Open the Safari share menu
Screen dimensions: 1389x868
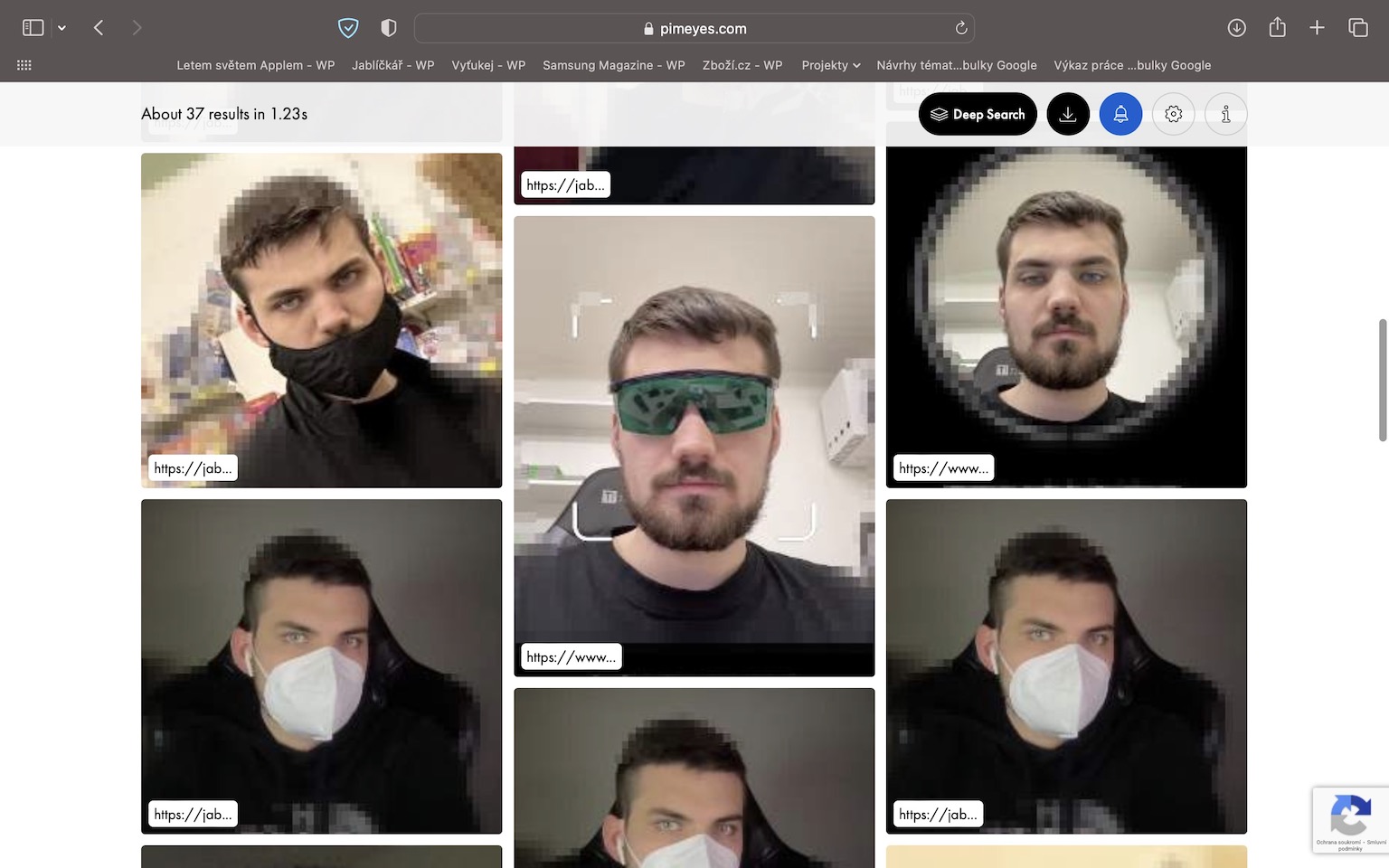coord(1277,27)
